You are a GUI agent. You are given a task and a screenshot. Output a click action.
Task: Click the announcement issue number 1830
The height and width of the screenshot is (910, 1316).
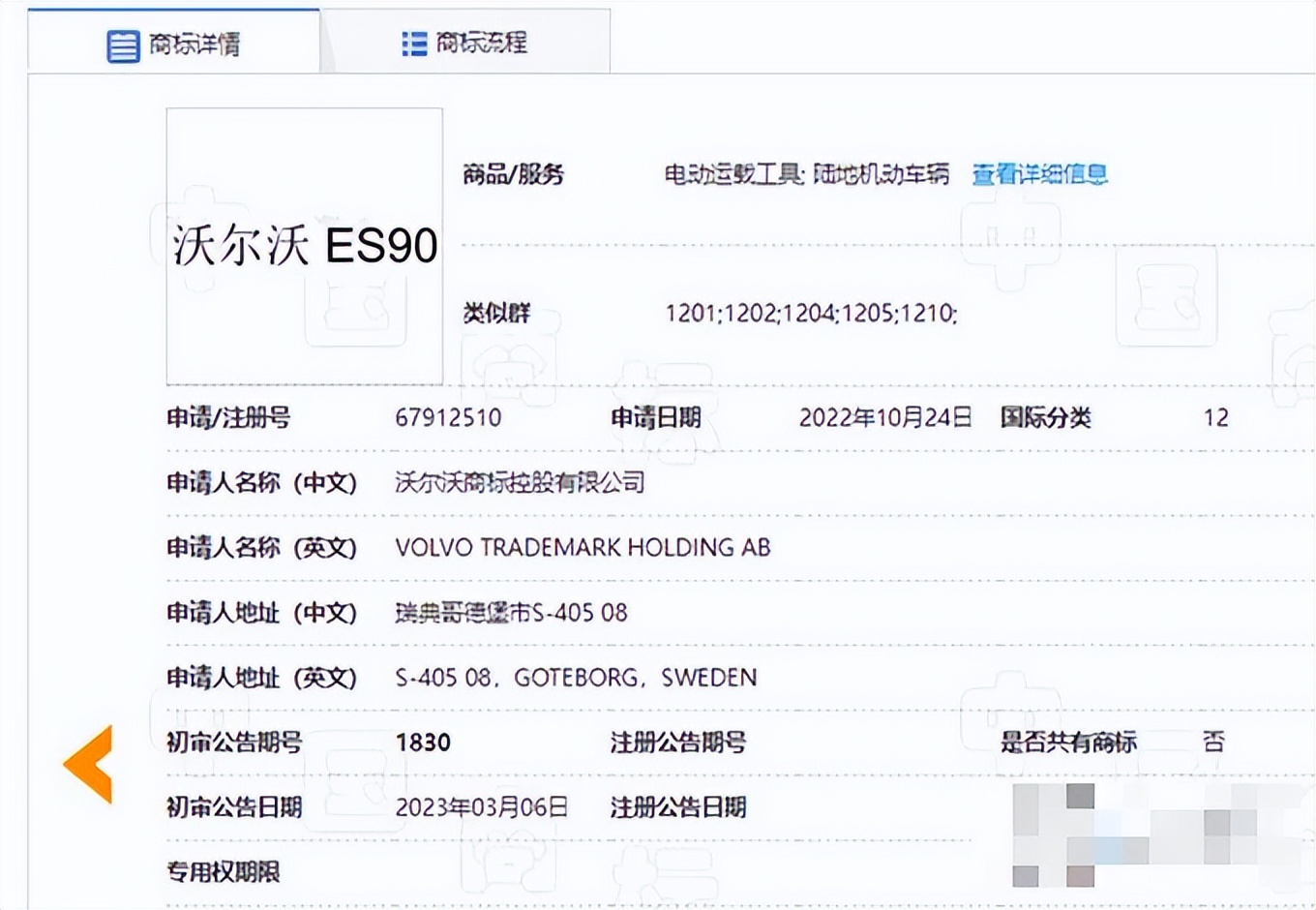pos(423,743)
